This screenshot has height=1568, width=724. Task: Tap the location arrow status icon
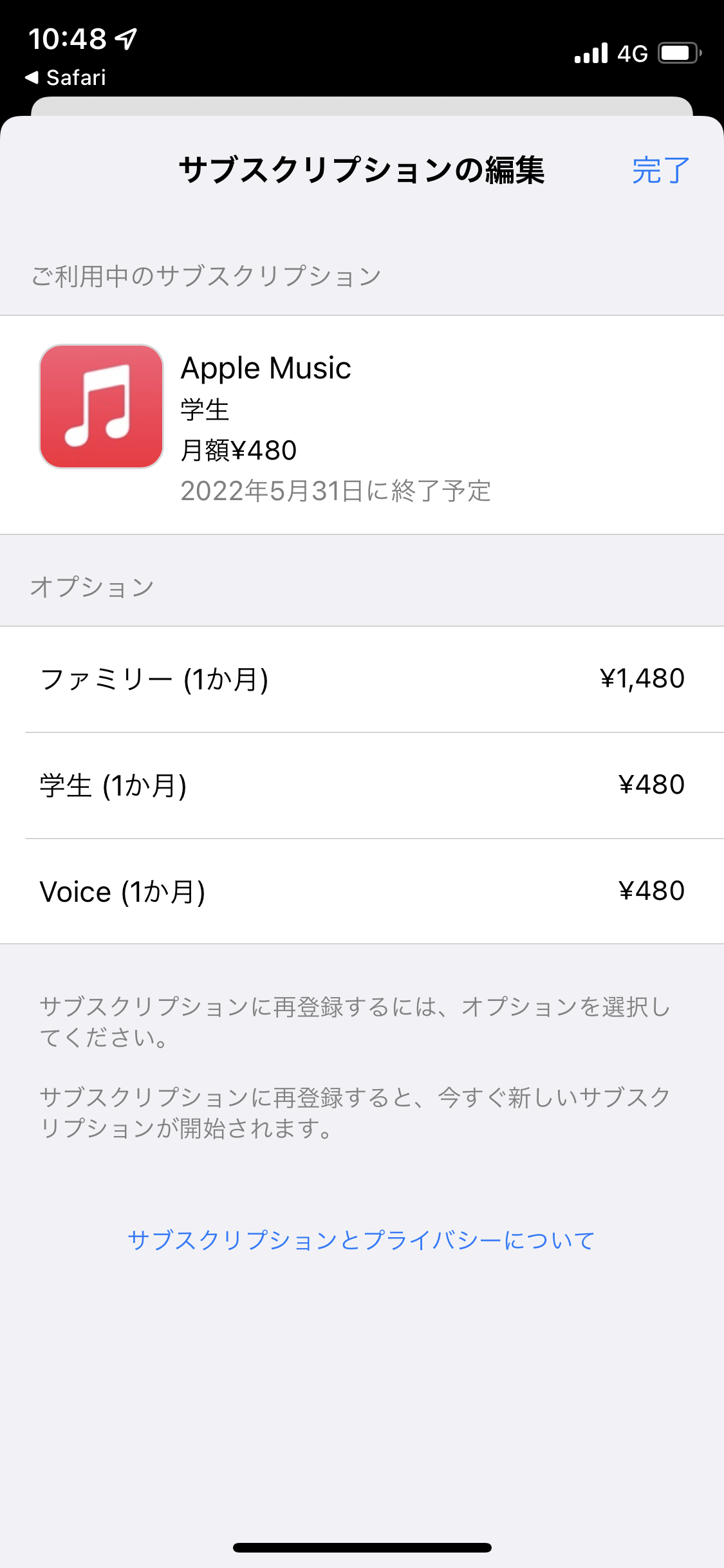pos(126,39)
